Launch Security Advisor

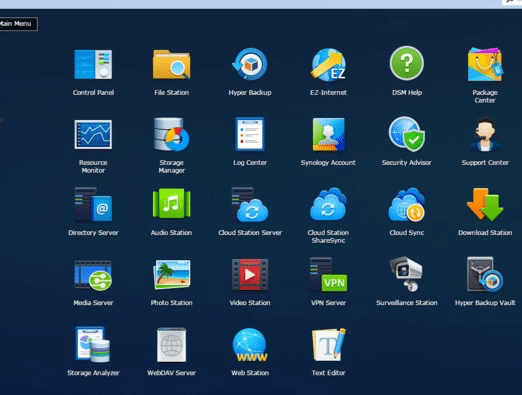(x=407, y=134)
